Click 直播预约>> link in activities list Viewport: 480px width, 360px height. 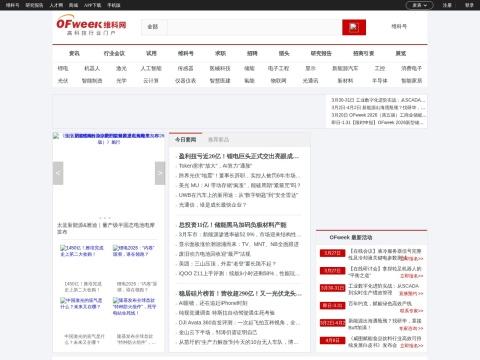411,294
